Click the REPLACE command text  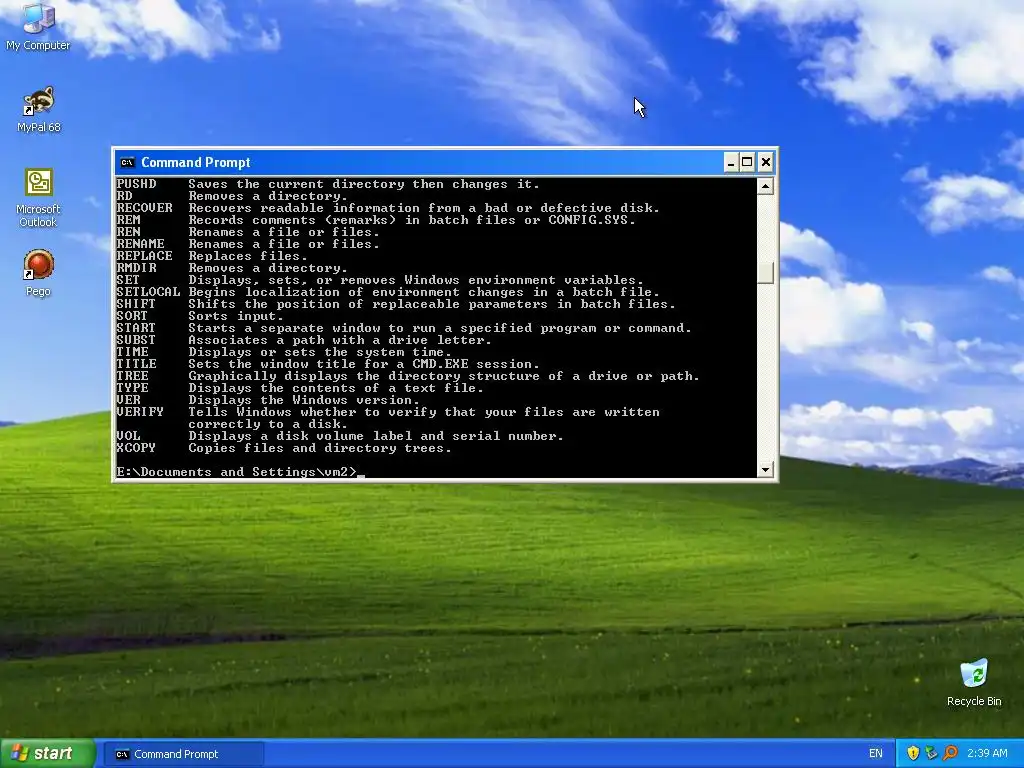[144, 256]
